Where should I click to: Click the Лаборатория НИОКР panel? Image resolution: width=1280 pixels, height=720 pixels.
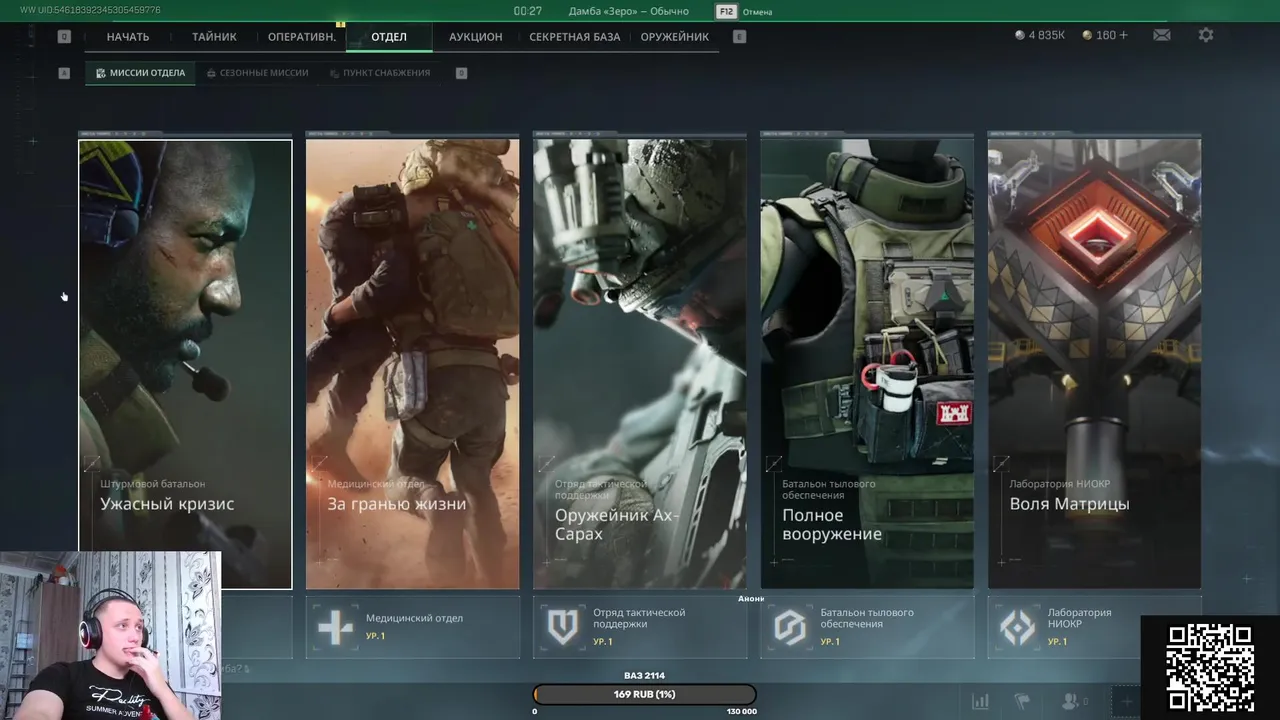(1094, 627)
